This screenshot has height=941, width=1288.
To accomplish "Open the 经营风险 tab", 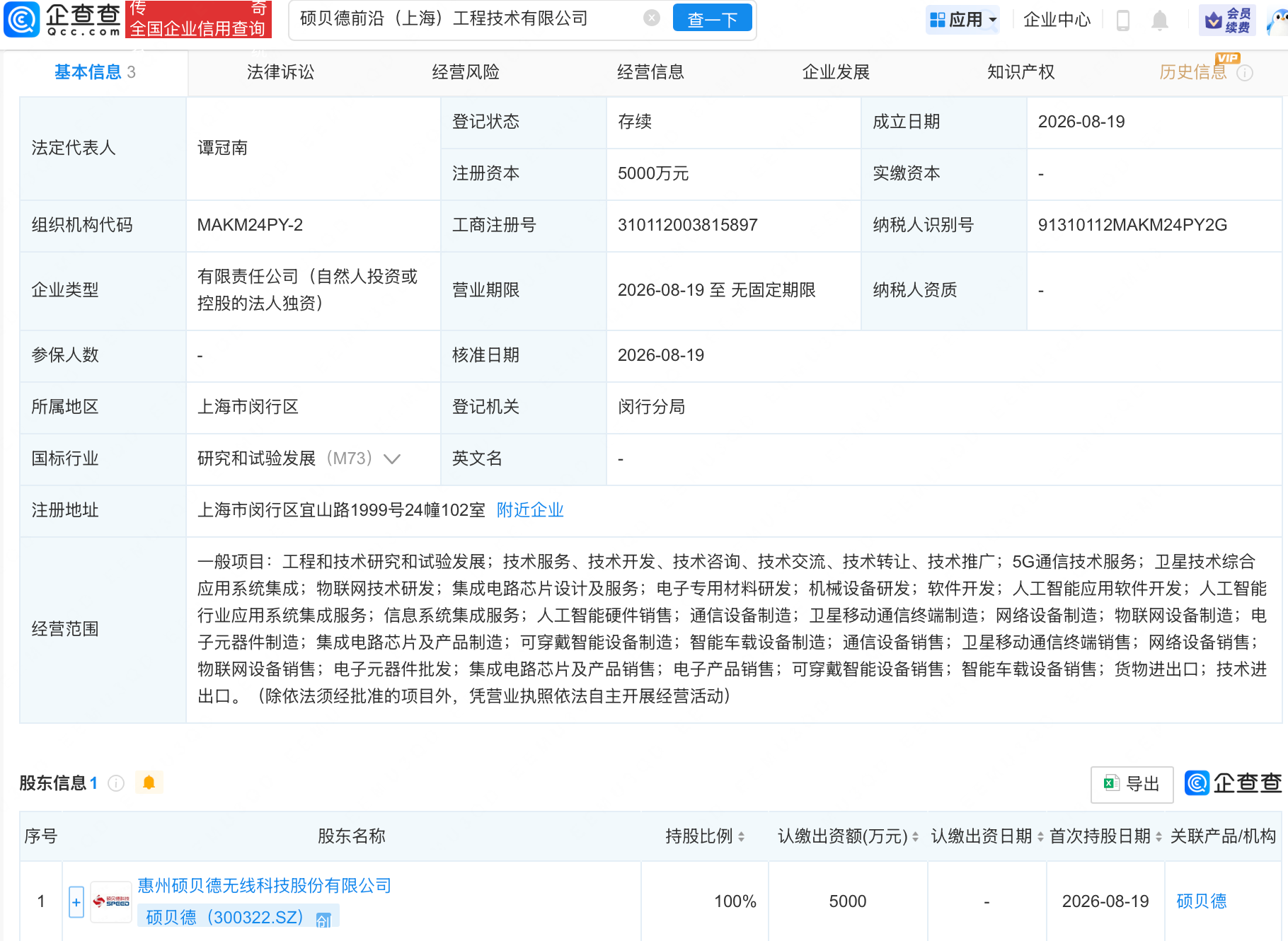I will click(x=466, y=72).
